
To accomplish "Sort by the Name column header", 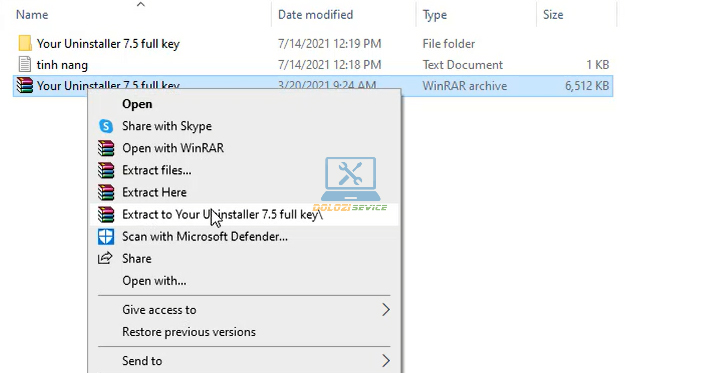I will 32,15.
